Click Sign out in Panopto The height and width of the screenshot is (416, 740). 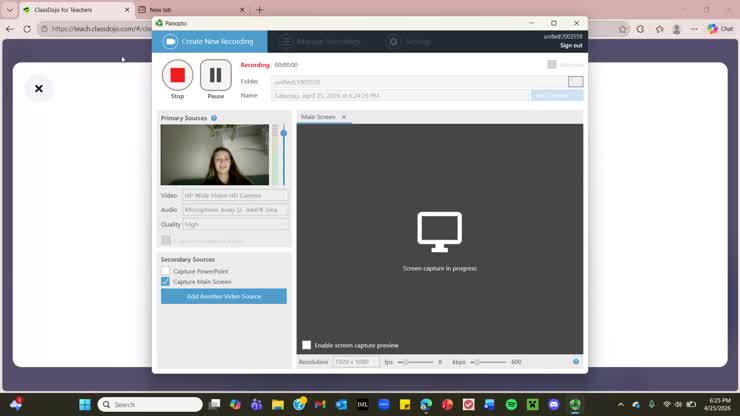click(x=571, y=45)
